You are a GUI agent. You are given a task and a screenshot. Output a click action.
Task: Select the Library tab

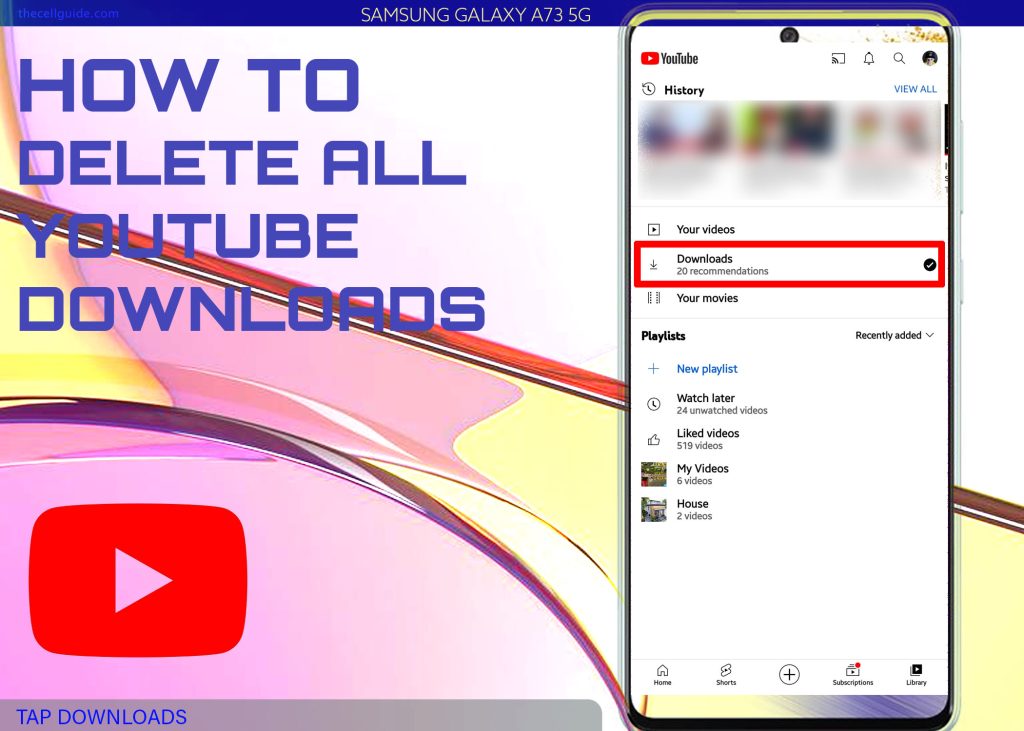(x=916, y=675)
